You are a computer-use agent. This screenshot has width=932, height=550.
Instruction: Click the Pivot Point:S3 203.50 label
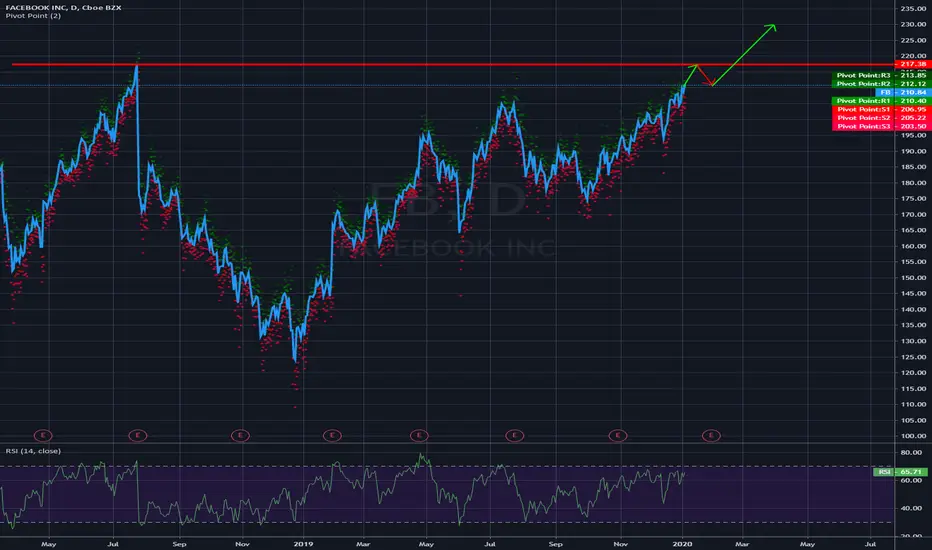(881, 126)
